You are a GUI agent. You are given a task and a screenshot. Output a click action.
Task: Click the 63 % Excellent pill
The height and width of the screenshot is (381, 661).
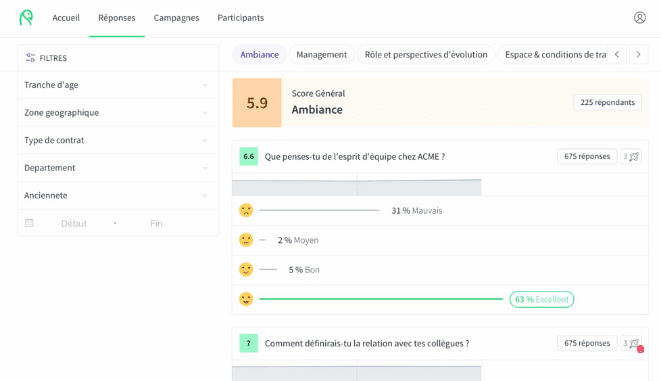tap(542, 299)
